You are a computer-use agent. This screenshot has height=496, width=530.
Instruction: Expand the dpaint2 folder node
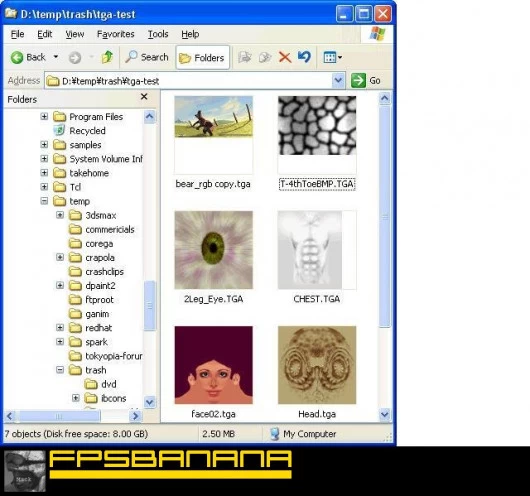pos(60,285)
